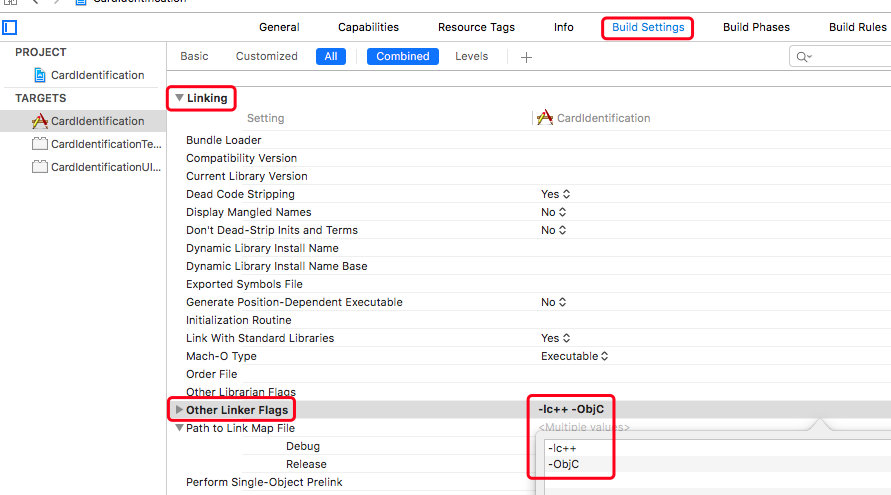Select the CardIdentificationUITests target folder icon
The image size is (891, 495).
coord(40,167)
